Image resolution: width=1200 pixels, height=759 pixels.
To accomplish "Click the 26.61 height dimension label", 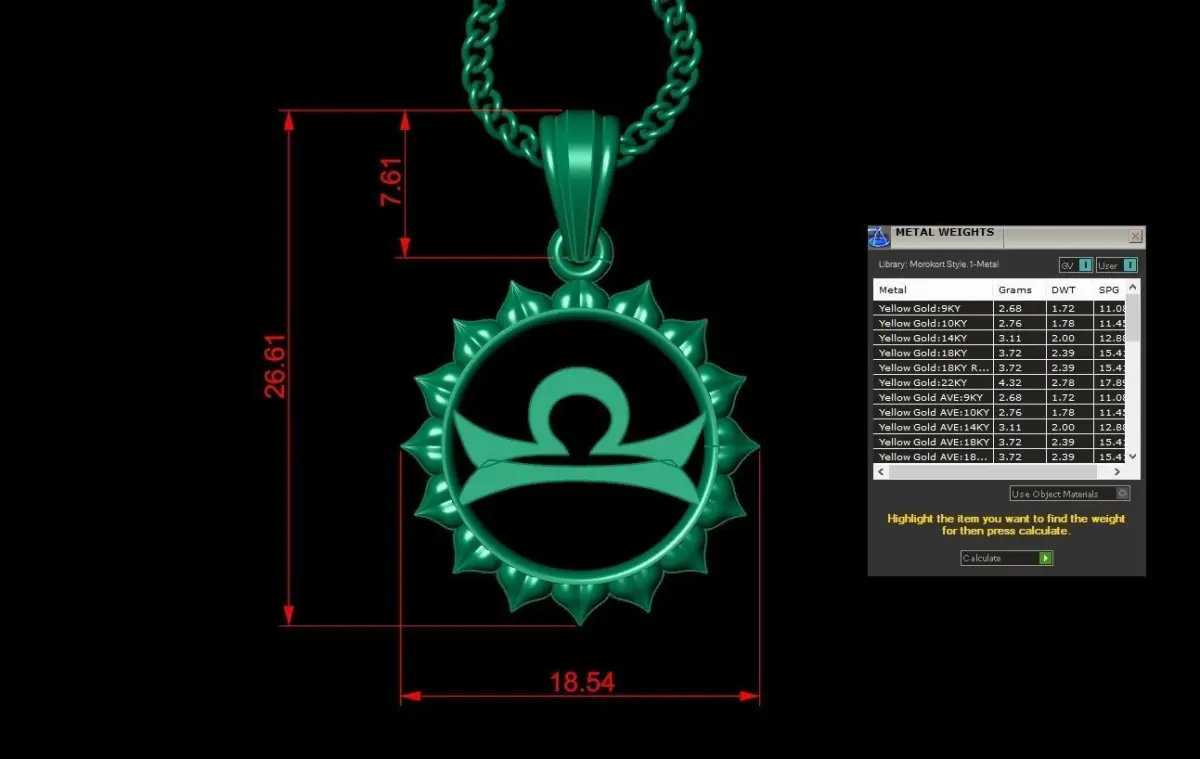I will point(275,365).
